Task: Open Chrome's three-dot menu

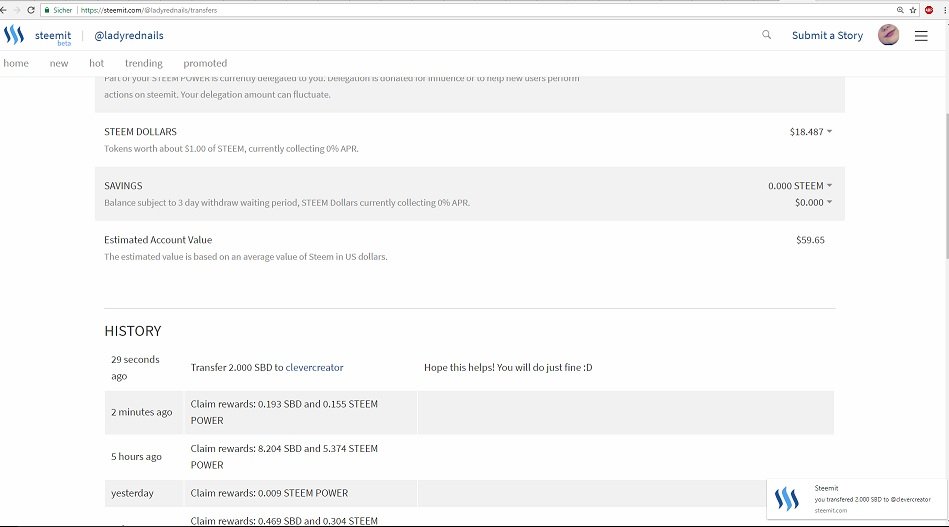Action: (x=944, y=10)
